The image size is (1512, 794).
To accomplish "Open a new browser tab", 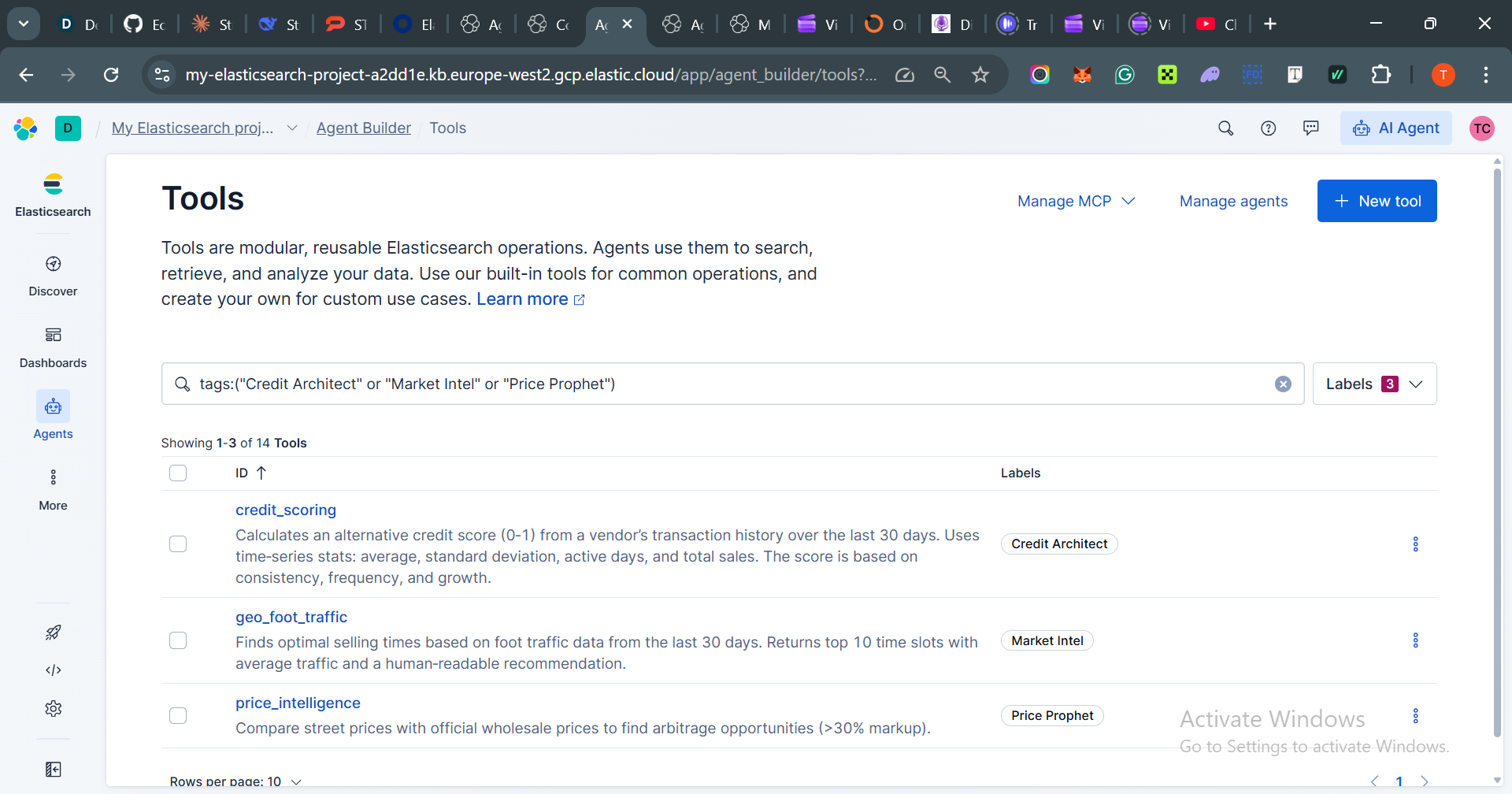I will pyautogui.click(x=1270, y=24).
